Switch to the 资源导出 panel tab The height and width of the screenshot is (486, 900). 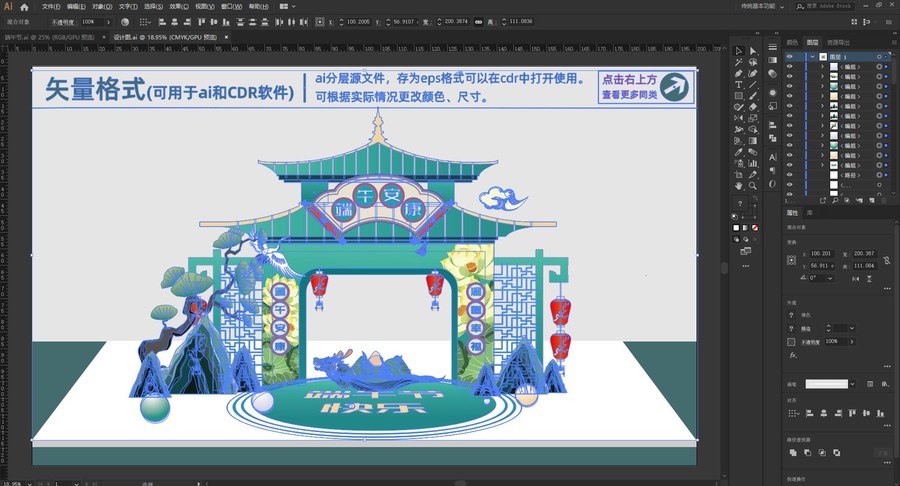point(838,42)
